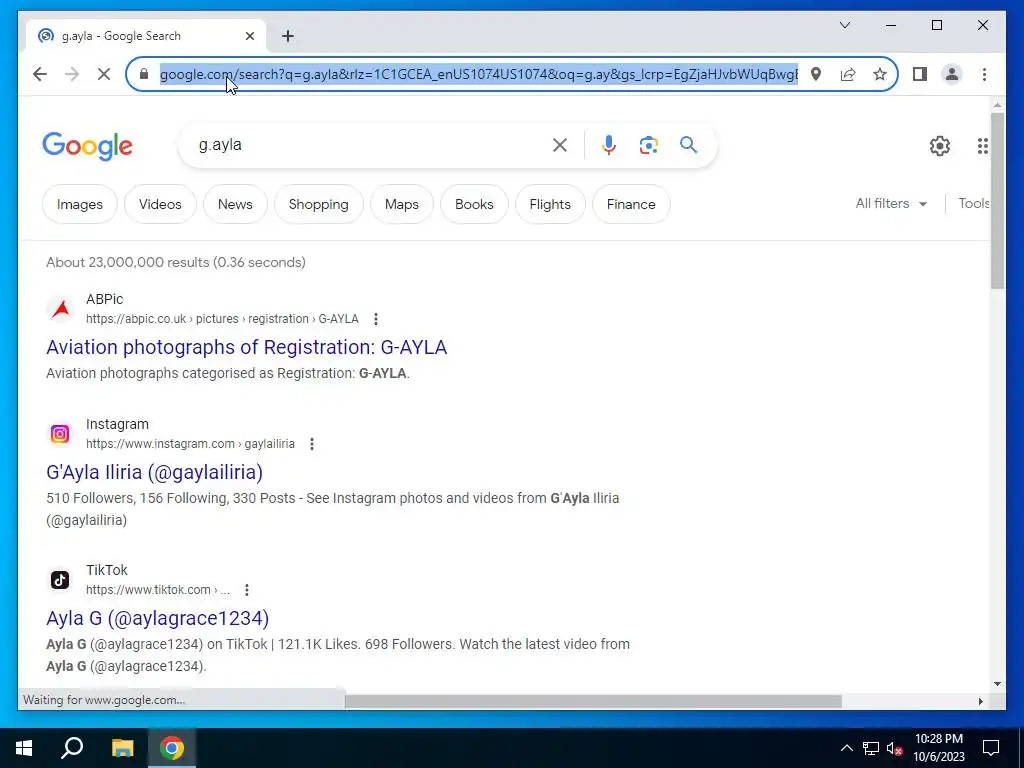
Task: Open ABPic result favicon
Action: coord(61,309)
